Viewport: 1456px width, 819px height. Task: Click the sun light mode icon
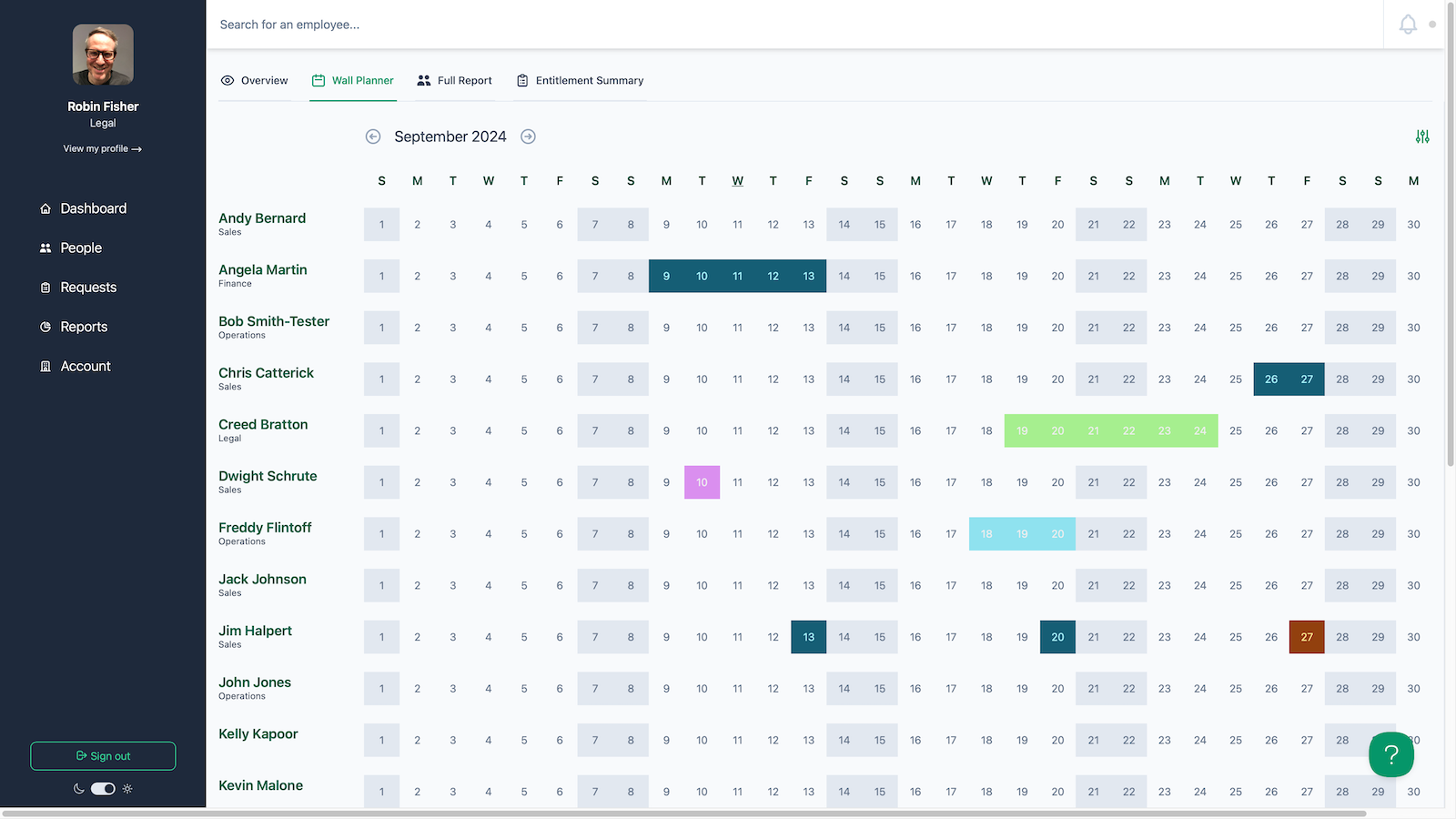pyautogui.click(x=127, y=789)
